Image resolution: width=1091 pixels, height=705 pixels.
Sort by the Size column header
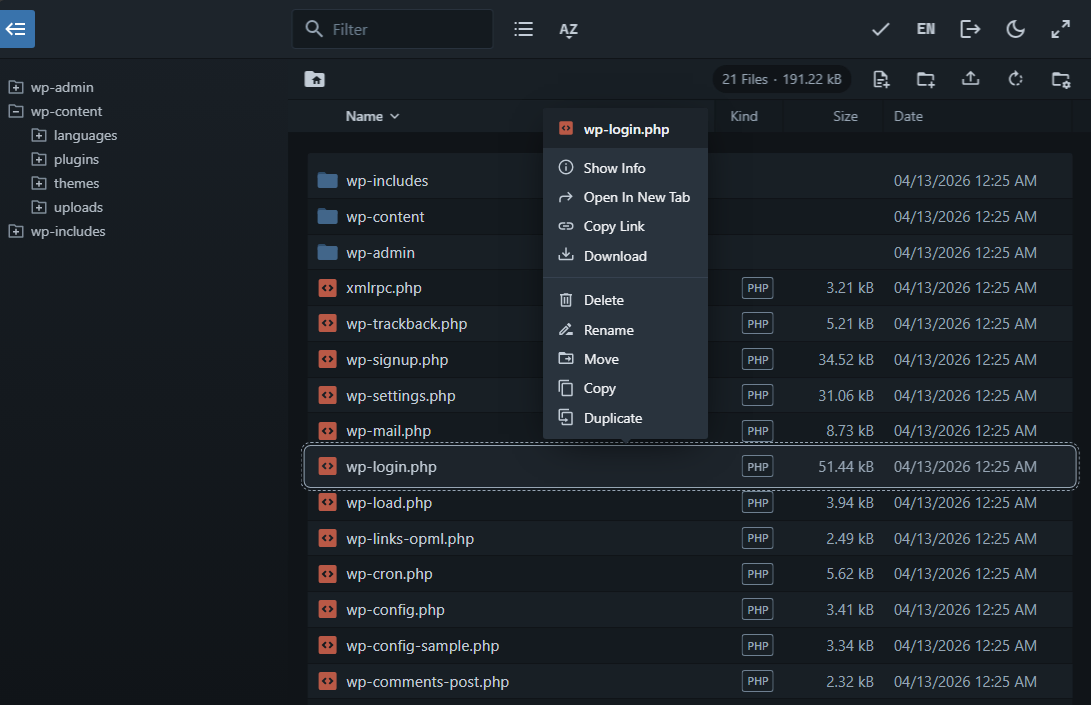coord(845,116)
